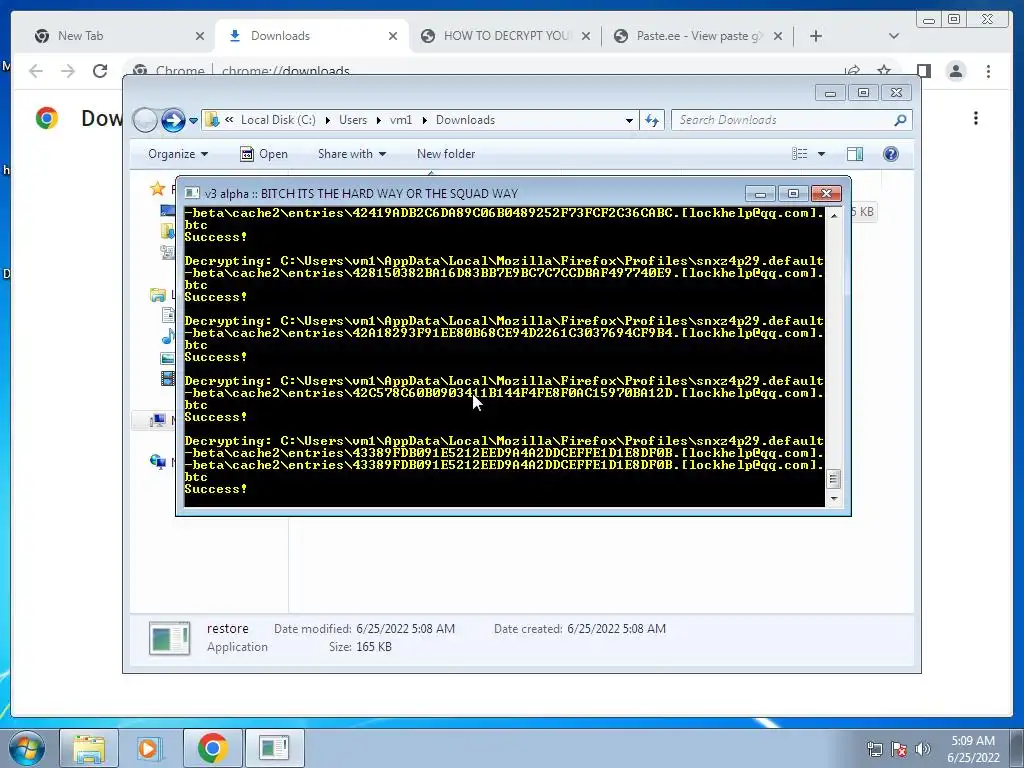The width and height of the screenshot is (1024, 768).
Task: Open volume control in system tray
Action: tap(923, 749)
